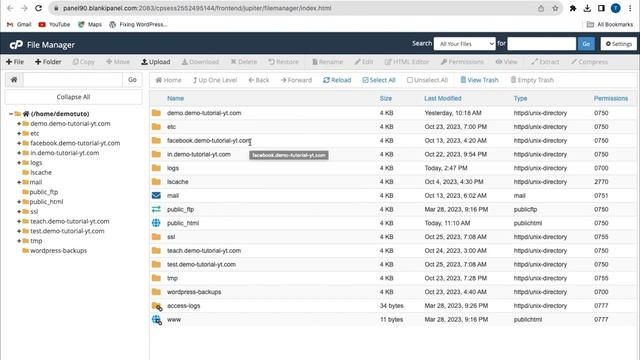Click the mail envelope icon in the list
Viewport: 640px width, 360px height.
(156, 196)
